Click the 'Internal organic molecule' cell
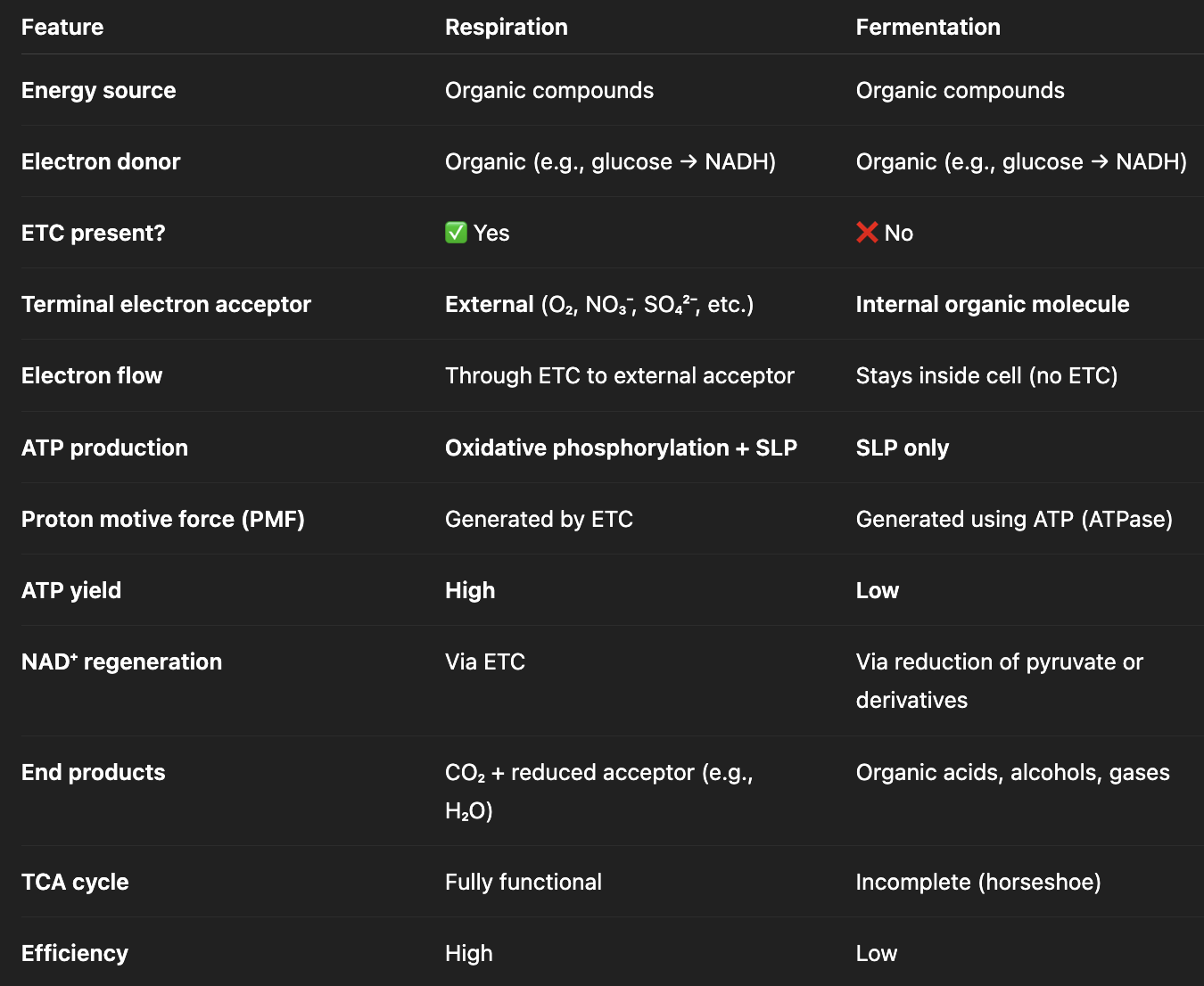1204x986 pixels. 992,304
